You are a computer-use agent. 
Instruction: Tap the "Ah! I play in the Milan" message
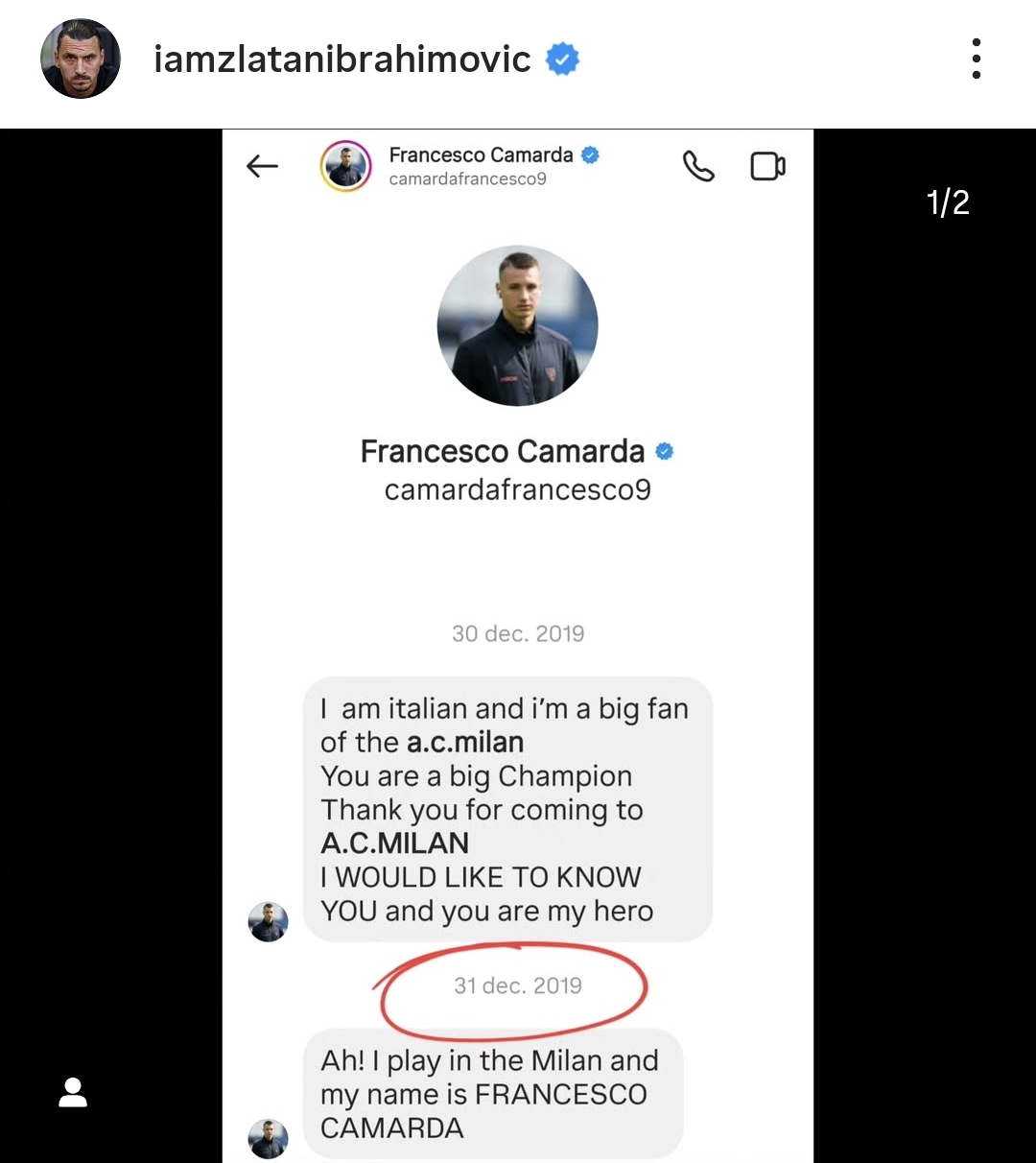pyautogui.click(x=492, y=1094)
